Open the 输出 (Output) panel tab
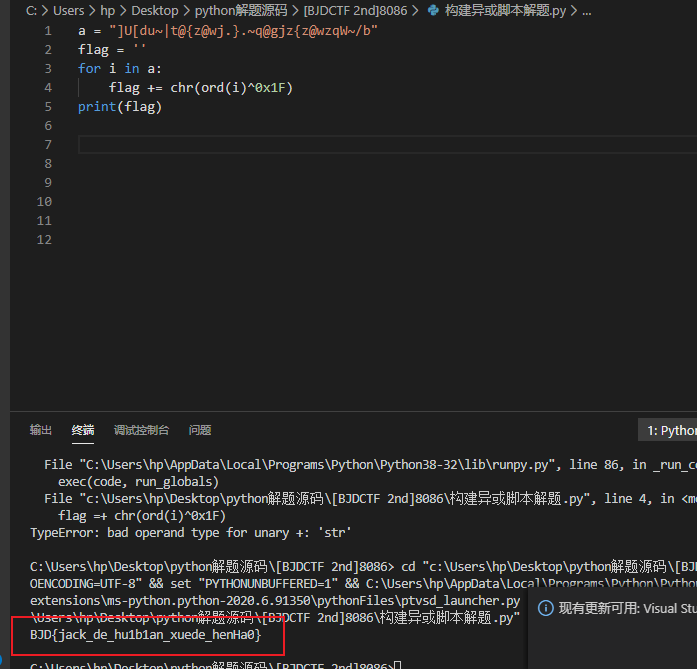This screenshot has width=697, height=669. point(41,430)
